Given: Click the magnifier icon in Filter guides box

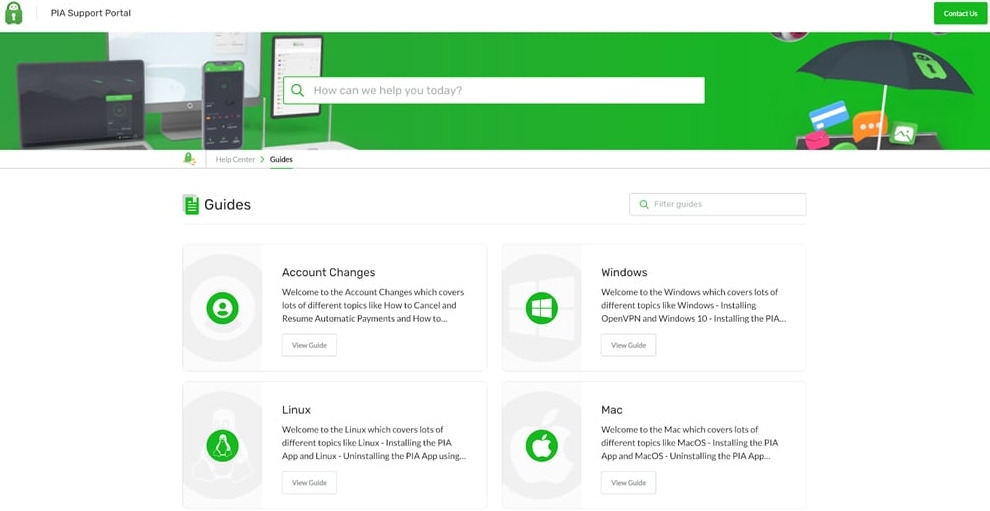Looking at the screenshot, I should [x=643, y=204].
